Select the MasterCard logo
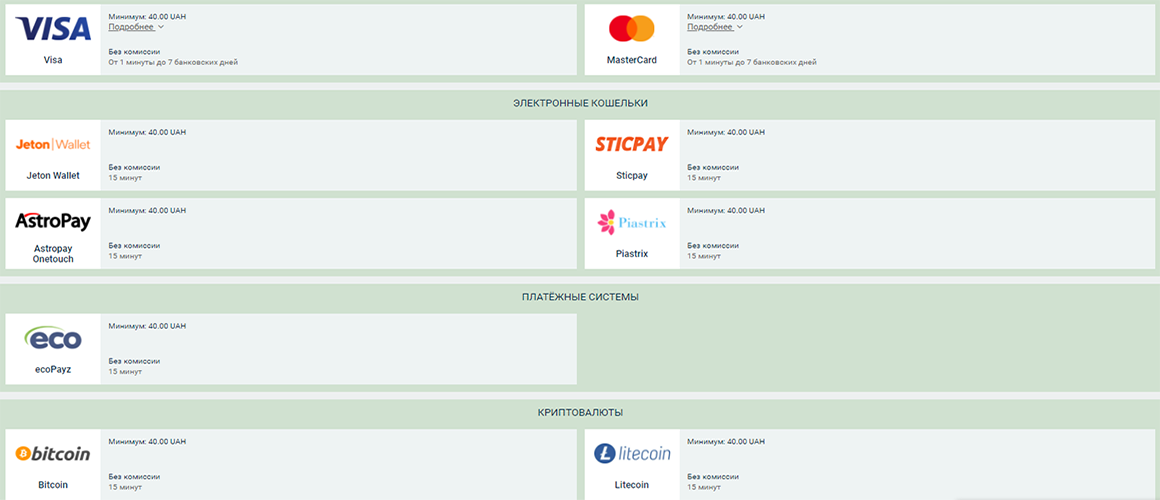Viewport: 1160px width, 500px height. 632,28
